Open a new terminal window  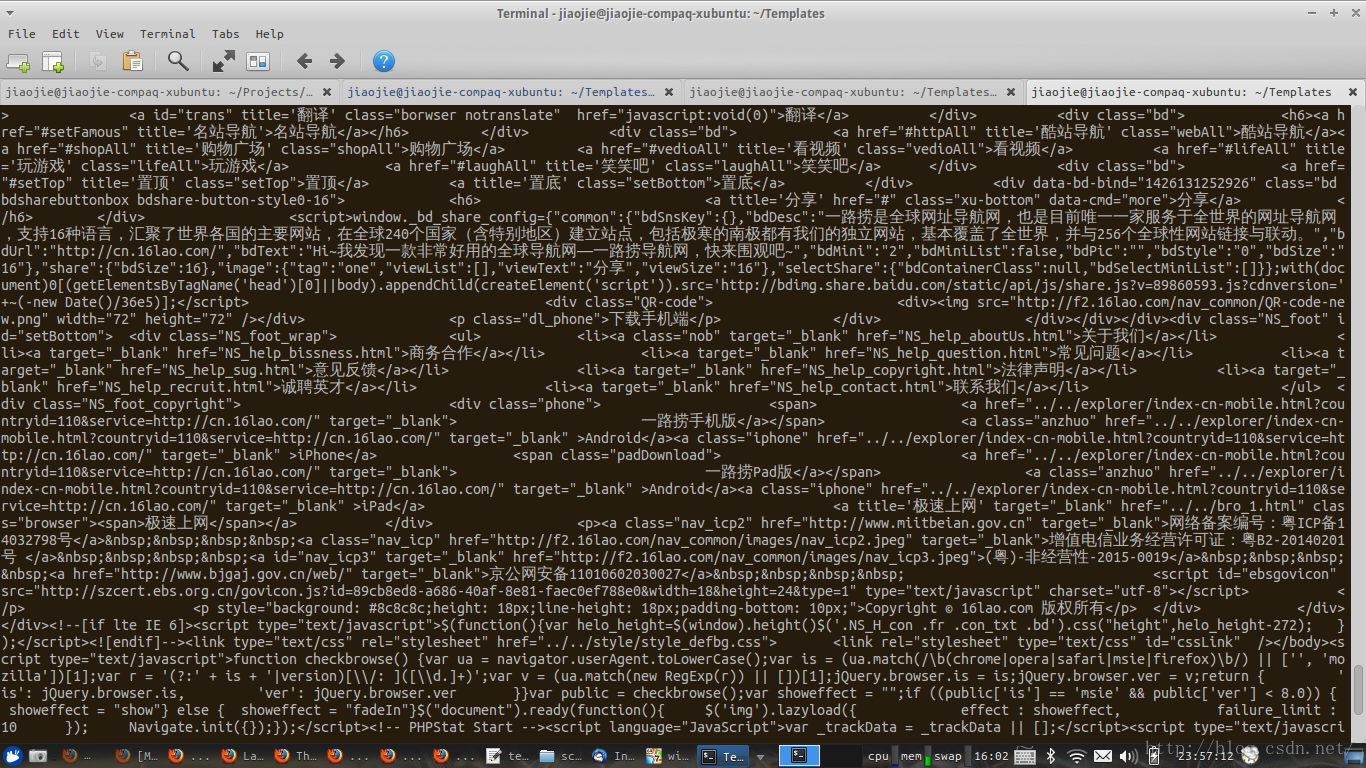pos(52,62)
